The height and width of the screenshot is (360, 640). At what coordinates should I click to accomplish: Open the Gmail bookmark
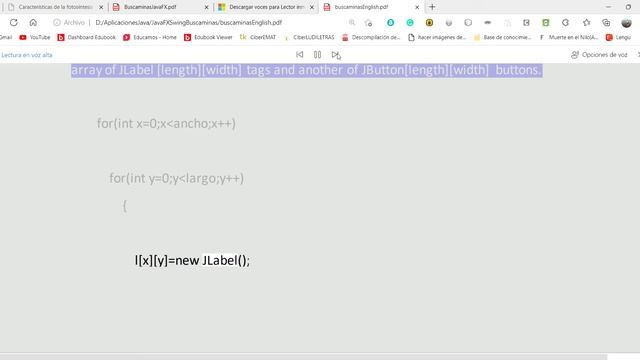6,37
